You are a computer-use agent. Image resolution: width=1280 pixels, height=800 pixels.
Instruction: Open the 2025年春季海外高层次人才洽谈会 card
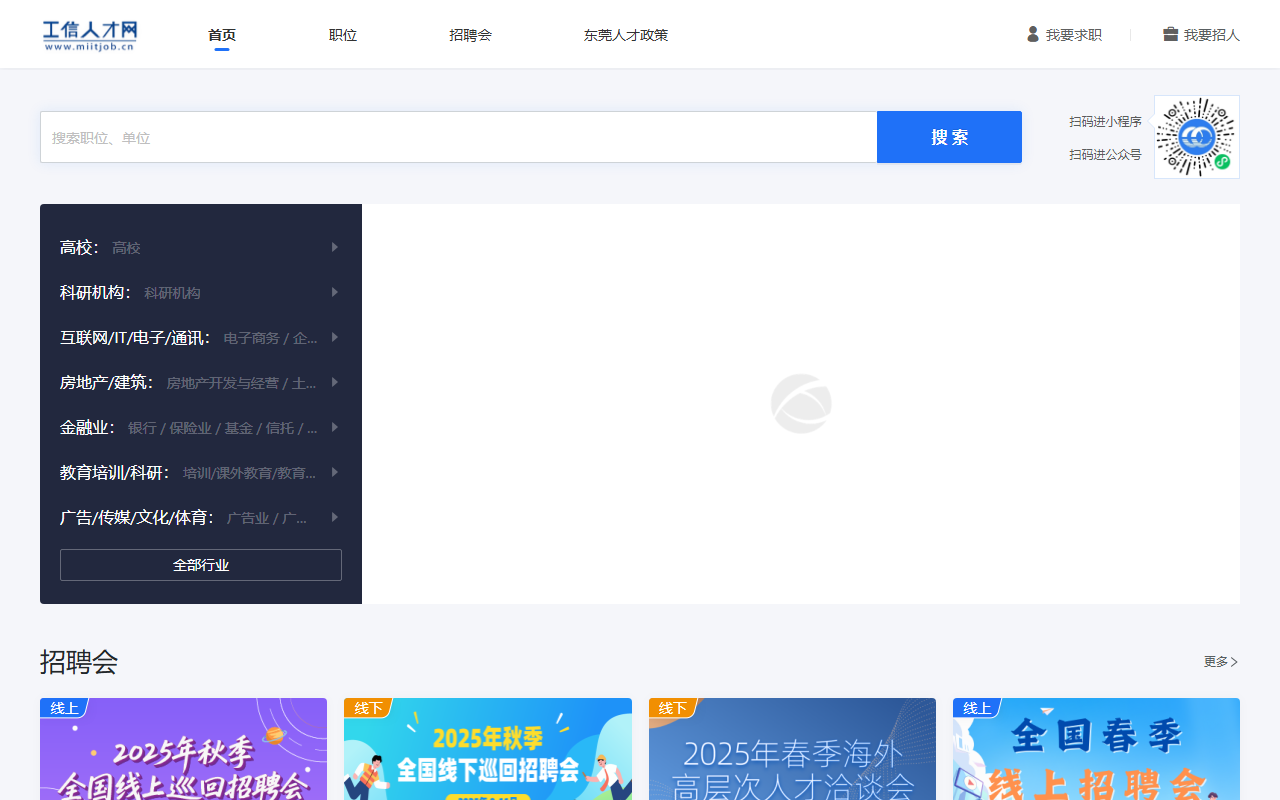point(792,749)
